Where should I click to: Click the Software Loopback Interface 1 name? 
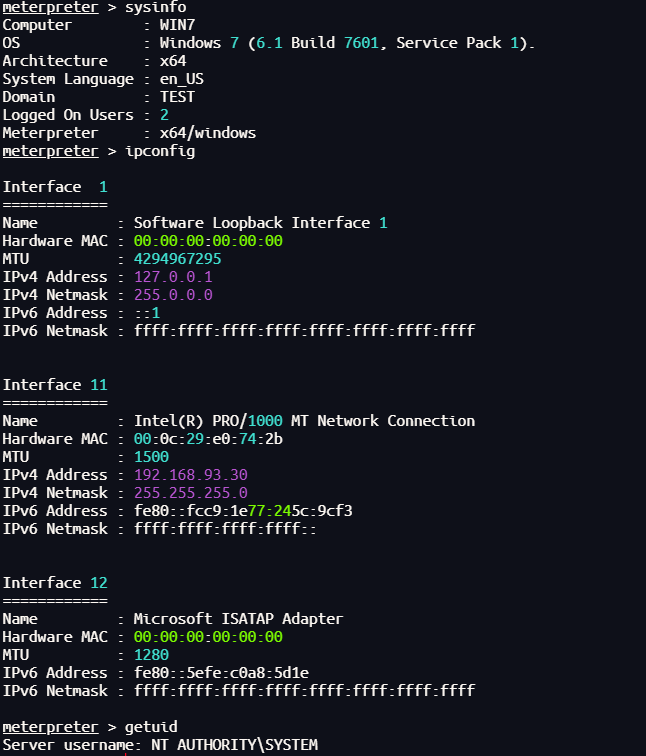(260, 223)
